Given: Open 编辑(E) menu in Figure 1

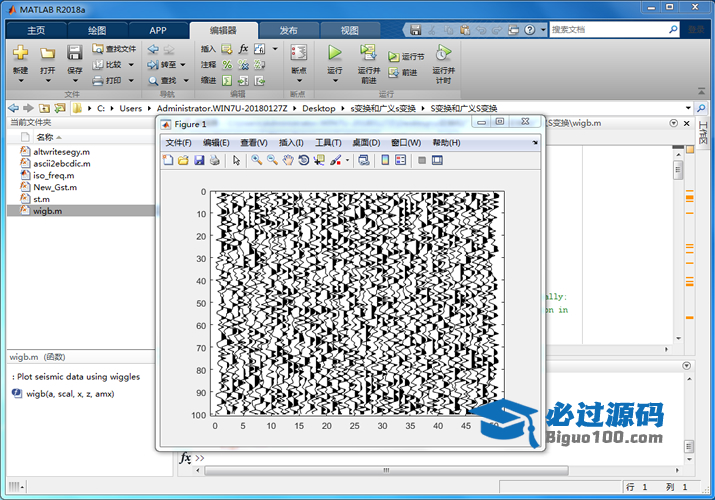Looking at the screenshot, I should (x=216, y=143).
